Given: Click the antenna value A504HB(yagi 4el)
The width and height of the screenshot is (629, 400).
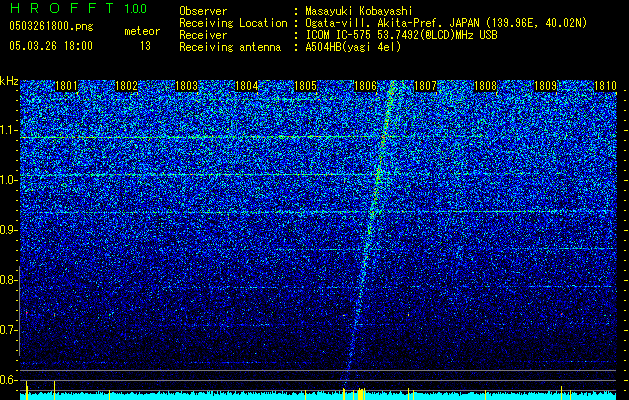Looking at the screenshot, I should [353, 47].
